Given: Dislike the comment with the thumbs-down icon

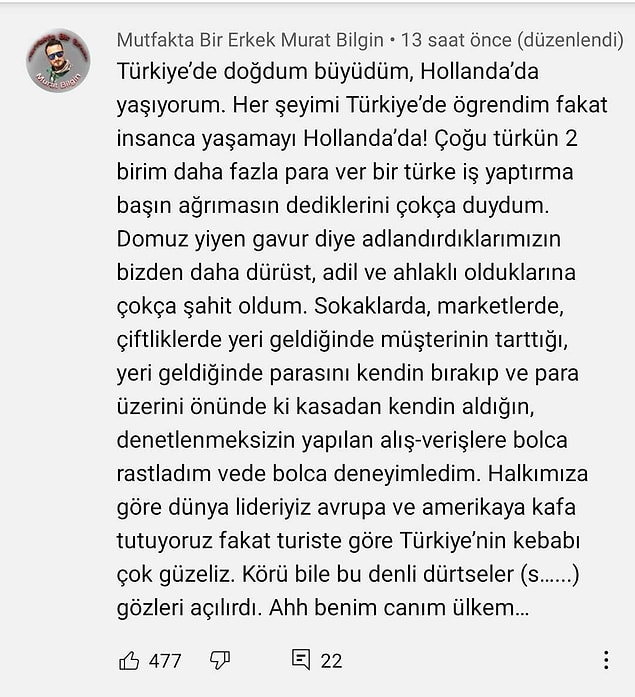Looking at the screenshot, I should point(220,660).
